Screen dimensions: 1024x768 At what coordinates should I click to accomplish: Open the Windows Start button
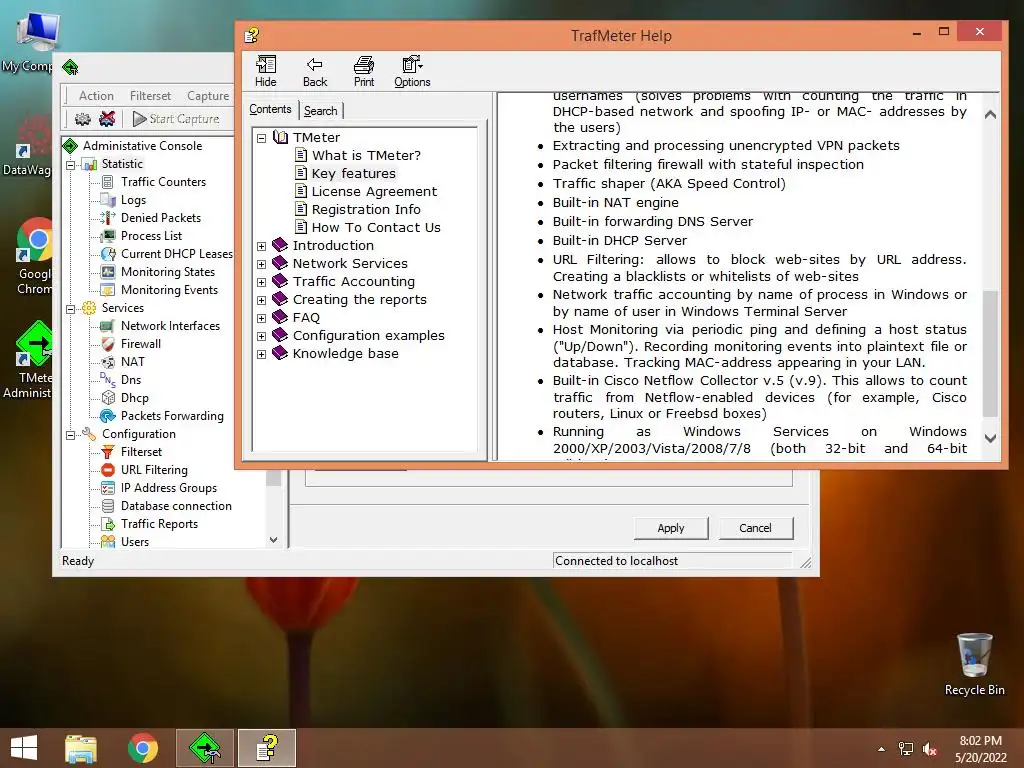point(24,748)
